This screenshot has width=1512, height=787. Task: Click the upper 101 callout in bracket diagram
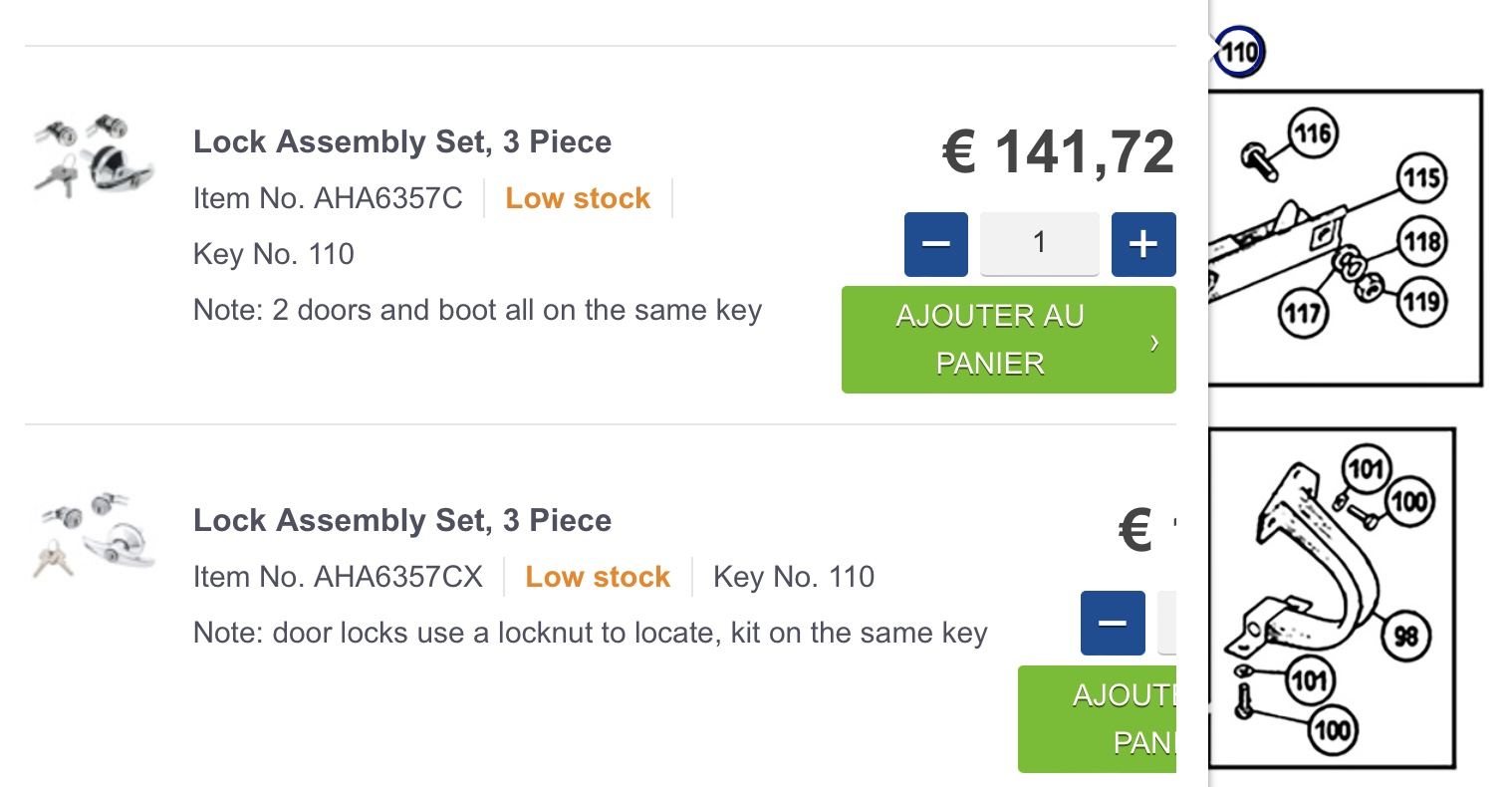pyautogui.click(x=1366, y=468)
